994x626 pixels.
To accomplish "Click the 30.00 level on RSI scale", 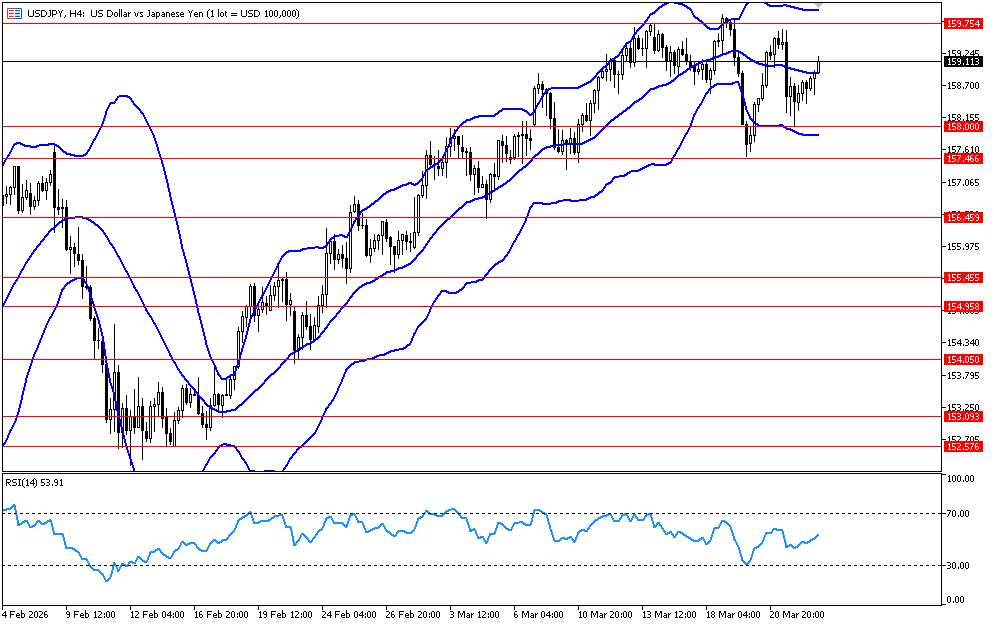I will pyautogui.click(x=959, y=565).
